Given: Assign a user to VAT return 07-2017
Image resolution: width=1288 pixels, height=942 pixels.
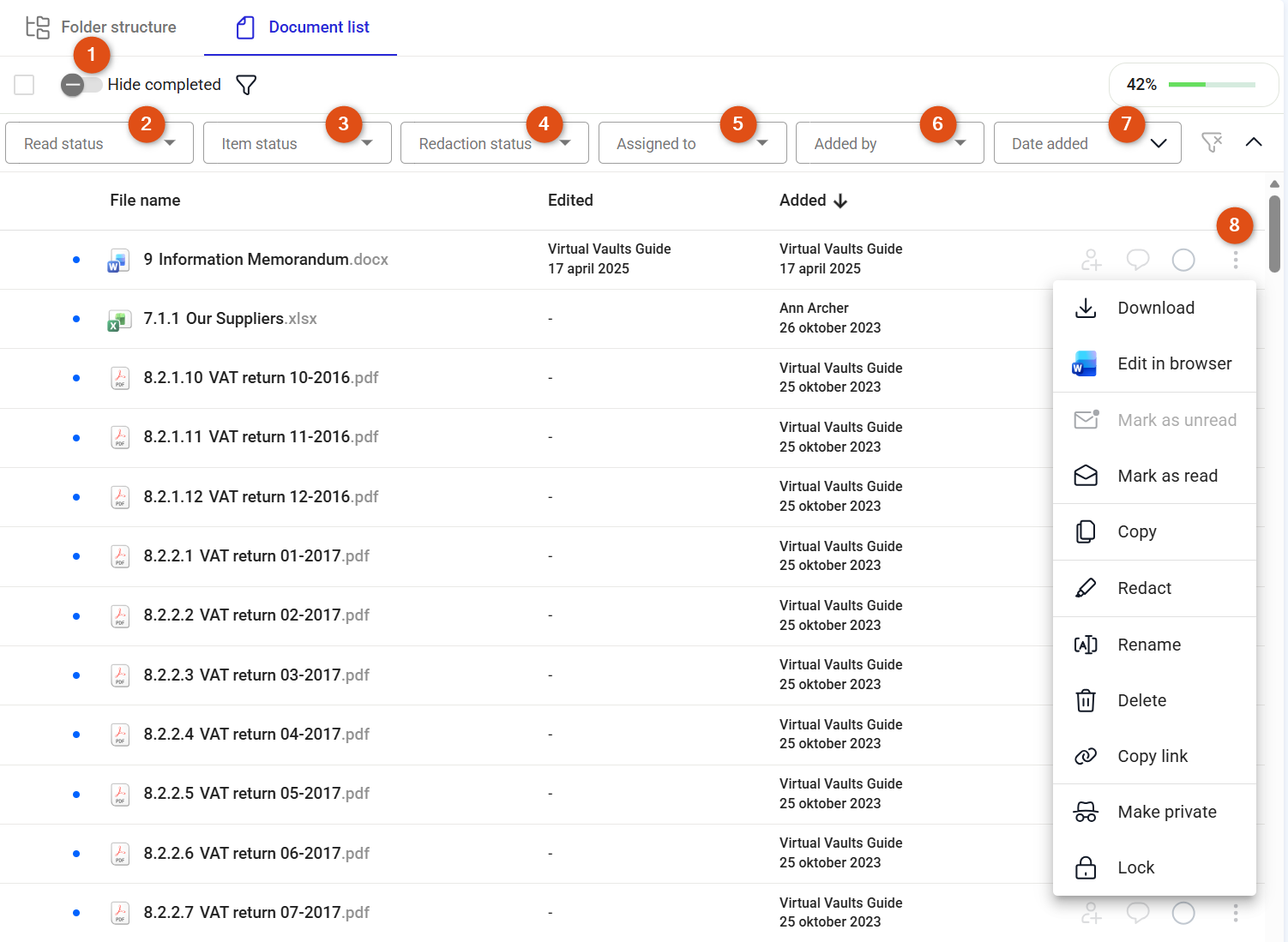Looking at the screenshot, I should click(1091, 913).
